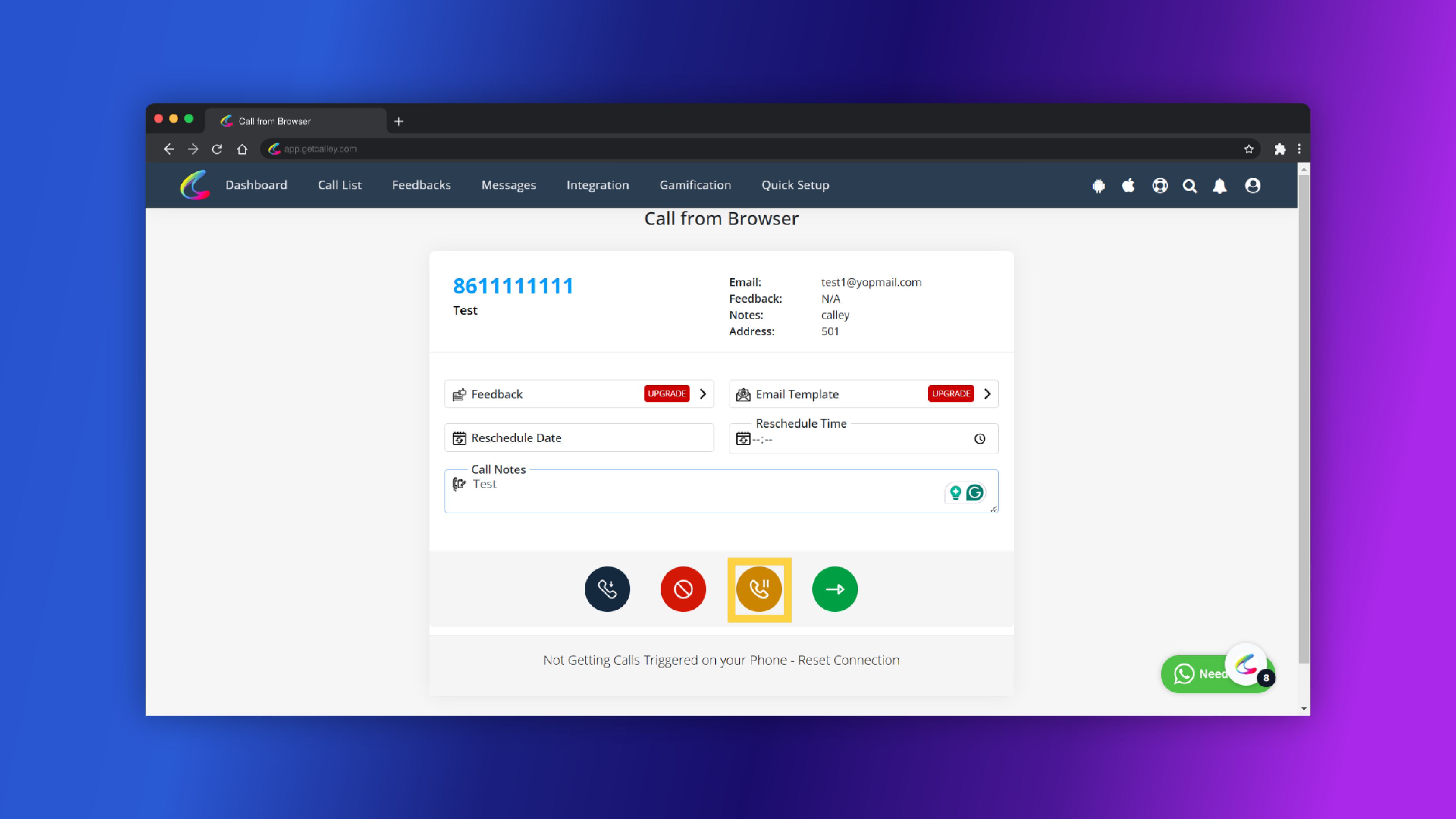1456x819 pixels.
Task: Click the Reset Connection link
Action: point(849,660)
